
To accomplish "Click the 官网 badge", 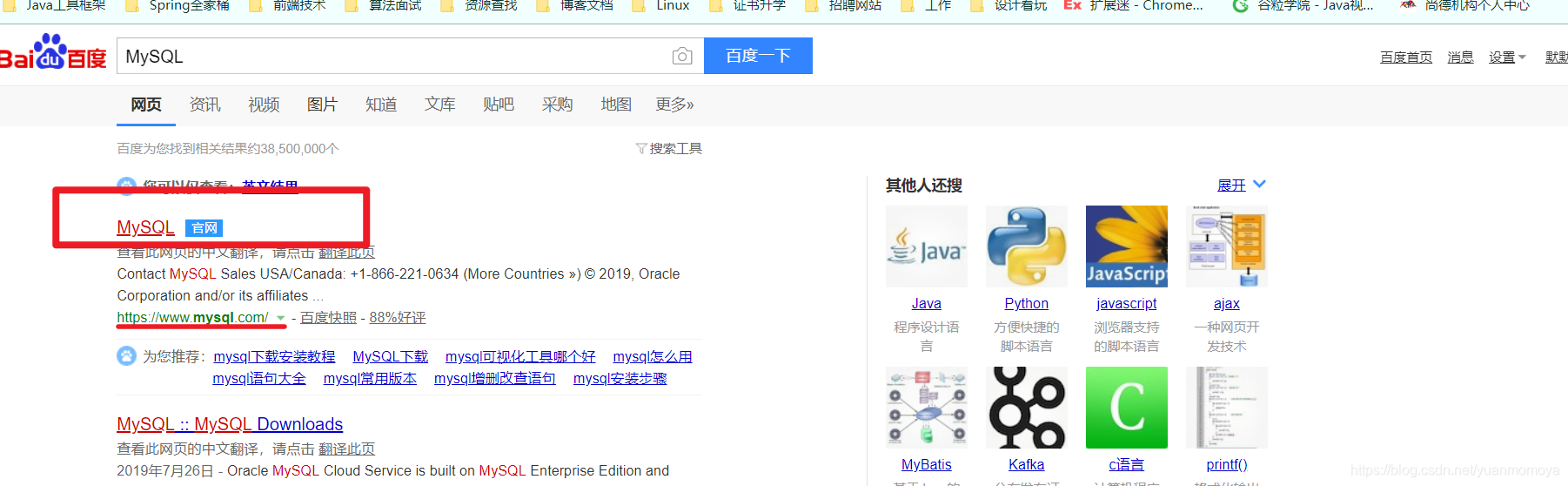I will tap(204, 228).
